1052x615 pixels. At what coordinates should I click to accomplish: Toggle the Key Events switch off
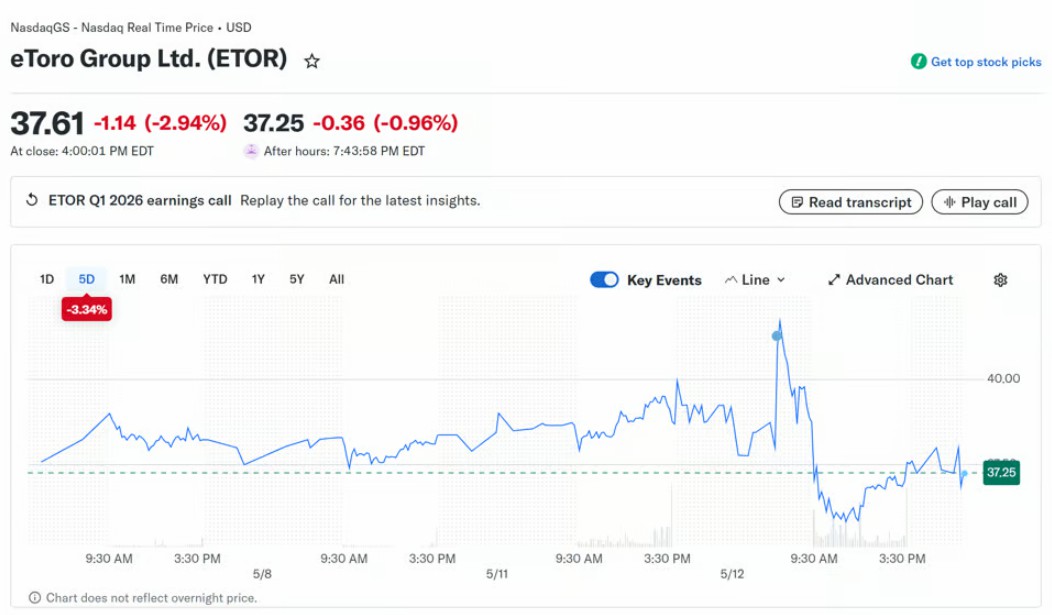[604, 280]
